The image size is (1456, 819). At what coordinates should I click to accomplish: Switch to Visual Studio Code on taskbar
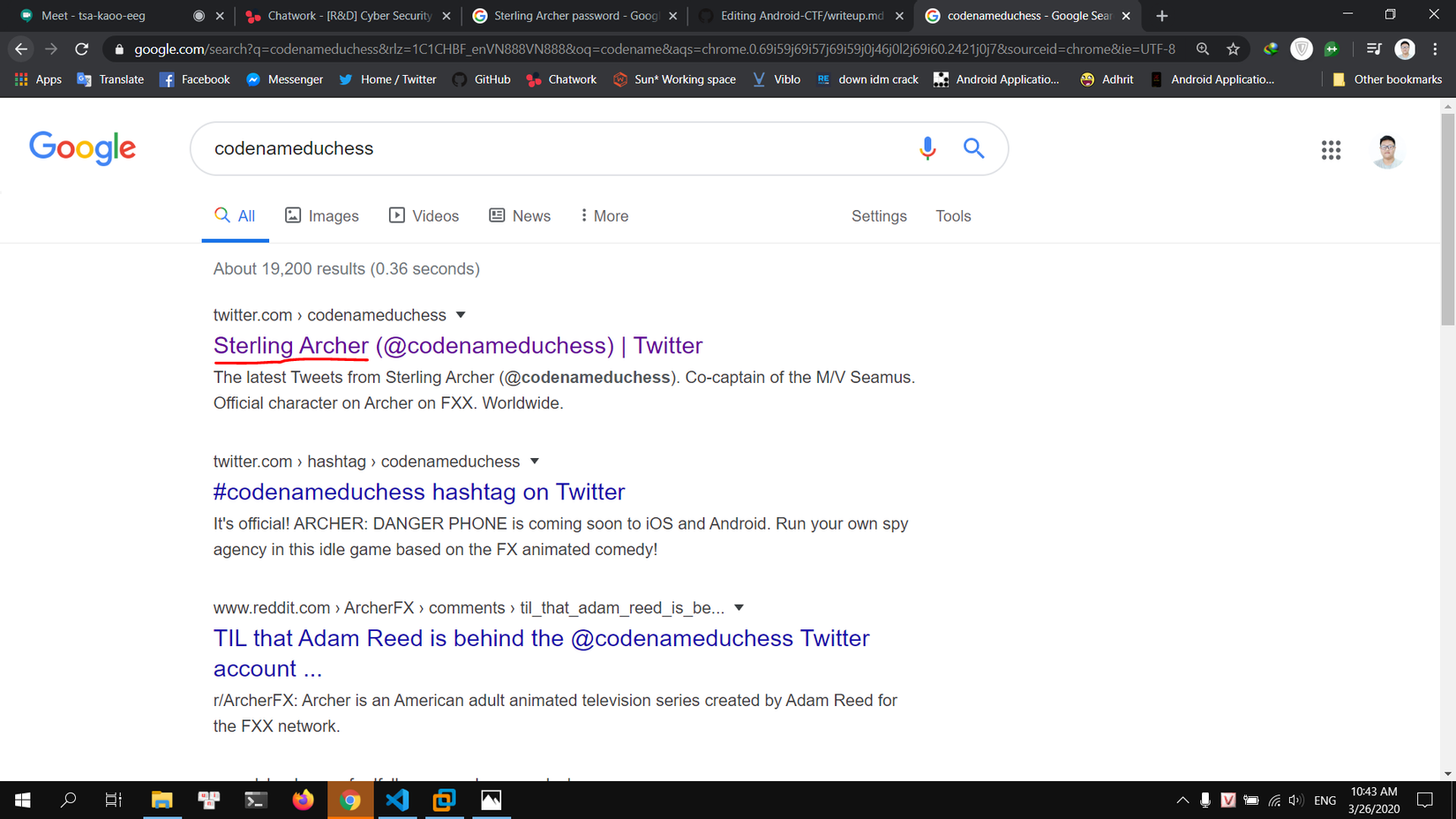point(397,800)
